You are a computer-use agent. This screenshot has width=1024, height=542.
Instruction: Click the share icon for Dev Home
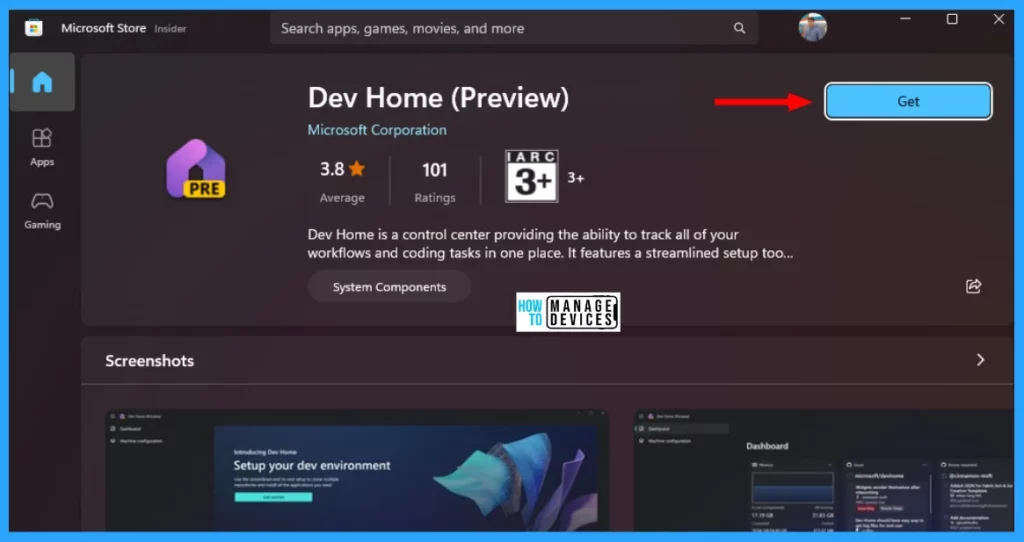pyautogui.click(x=973, y=286)
